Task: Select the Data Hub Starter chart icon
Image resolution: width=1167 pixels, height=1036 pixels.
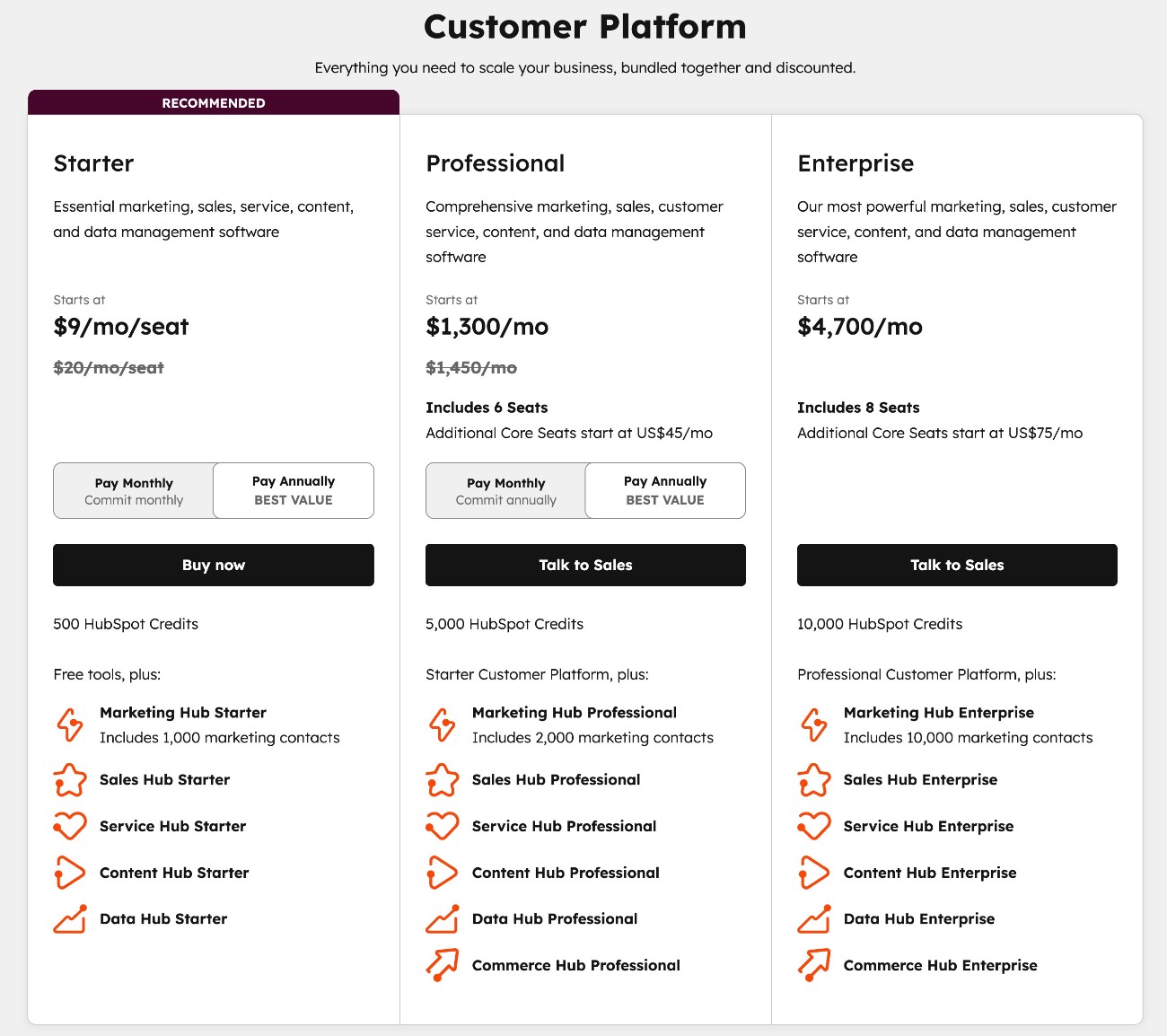Action: coord(70,918)
